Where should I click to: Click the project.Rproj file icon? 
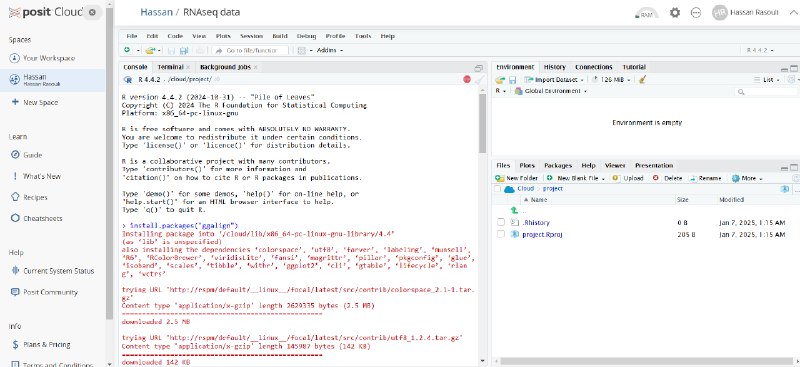point(514,234)
